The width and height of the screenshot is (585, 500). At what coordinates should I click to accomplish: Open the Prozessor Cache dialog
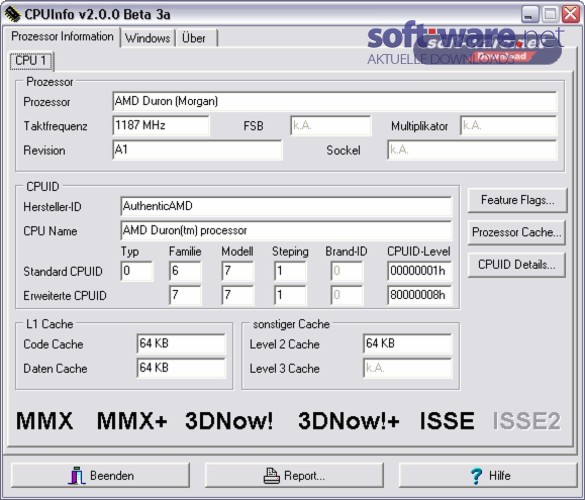516,232
